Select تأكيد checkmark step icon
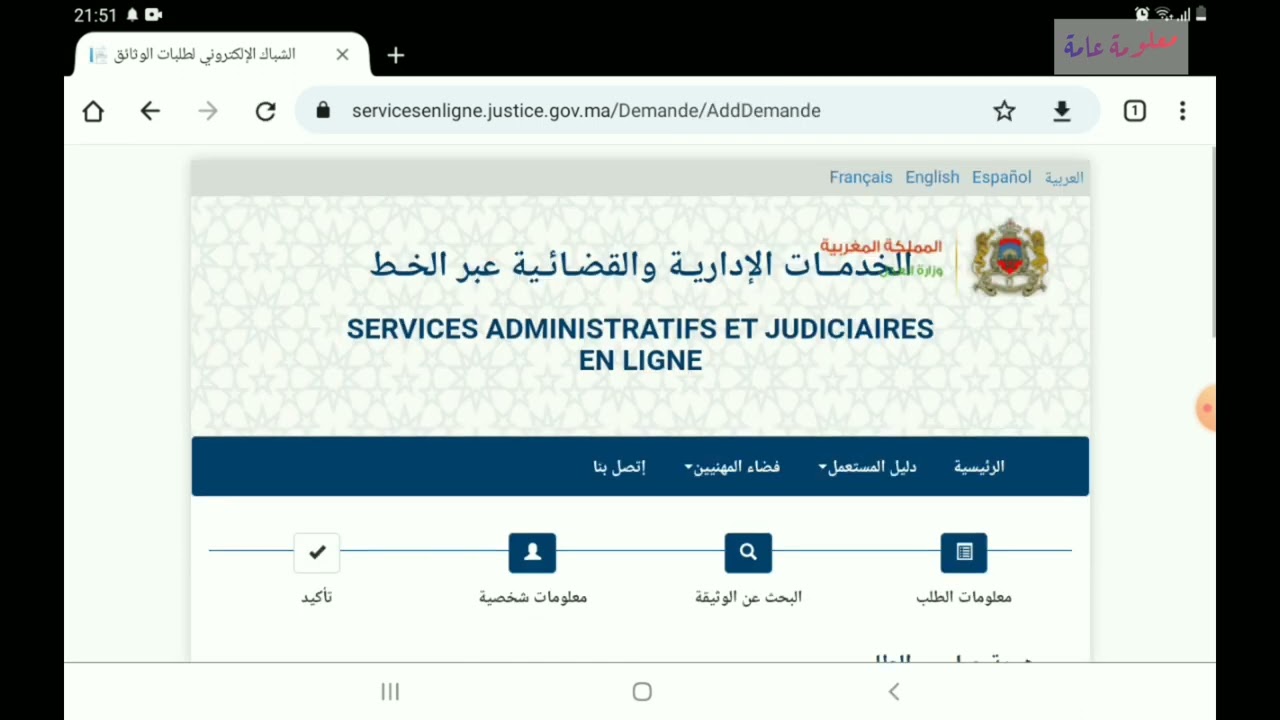This screenshot has height=720, width=1280. click(x=317, y=552)
